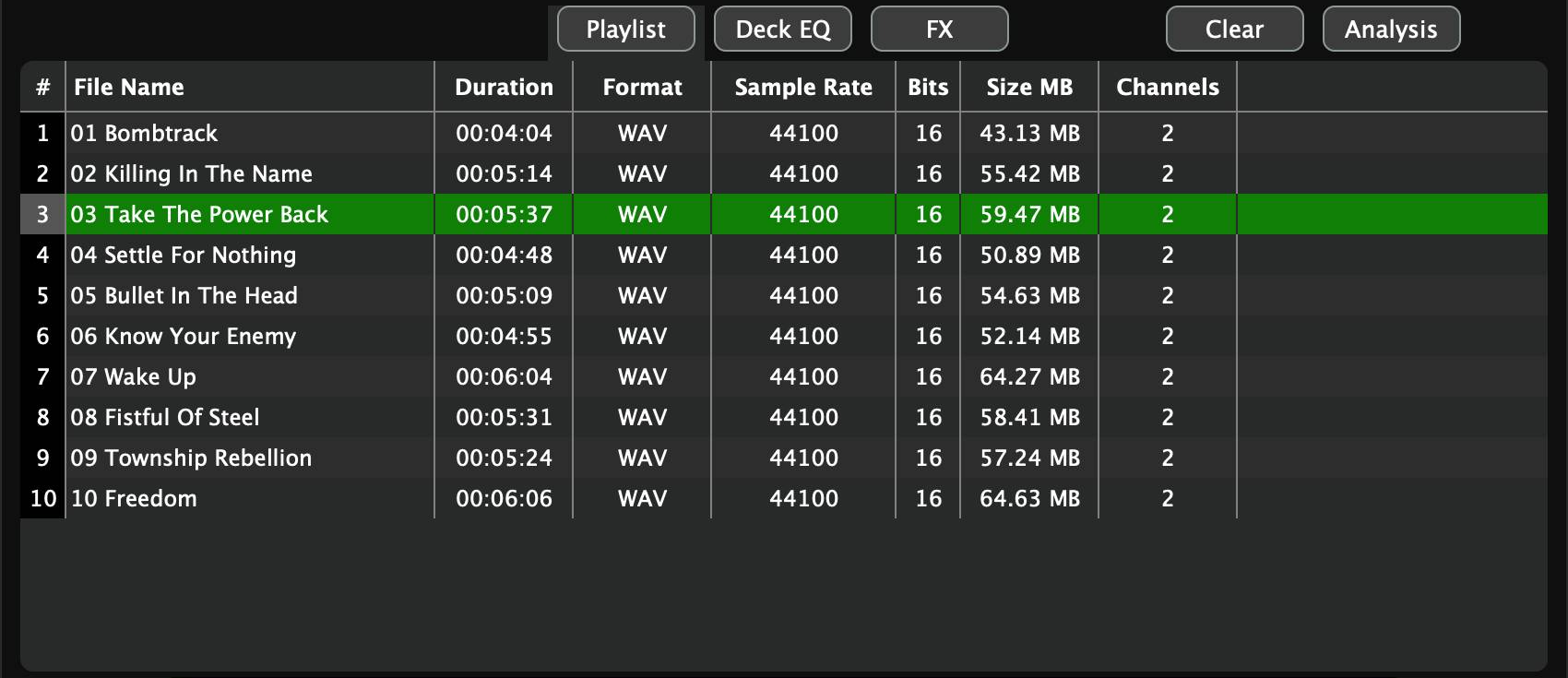Click duration 00:05:31 cell
The image size is (1568, 678).
(504, 417)
